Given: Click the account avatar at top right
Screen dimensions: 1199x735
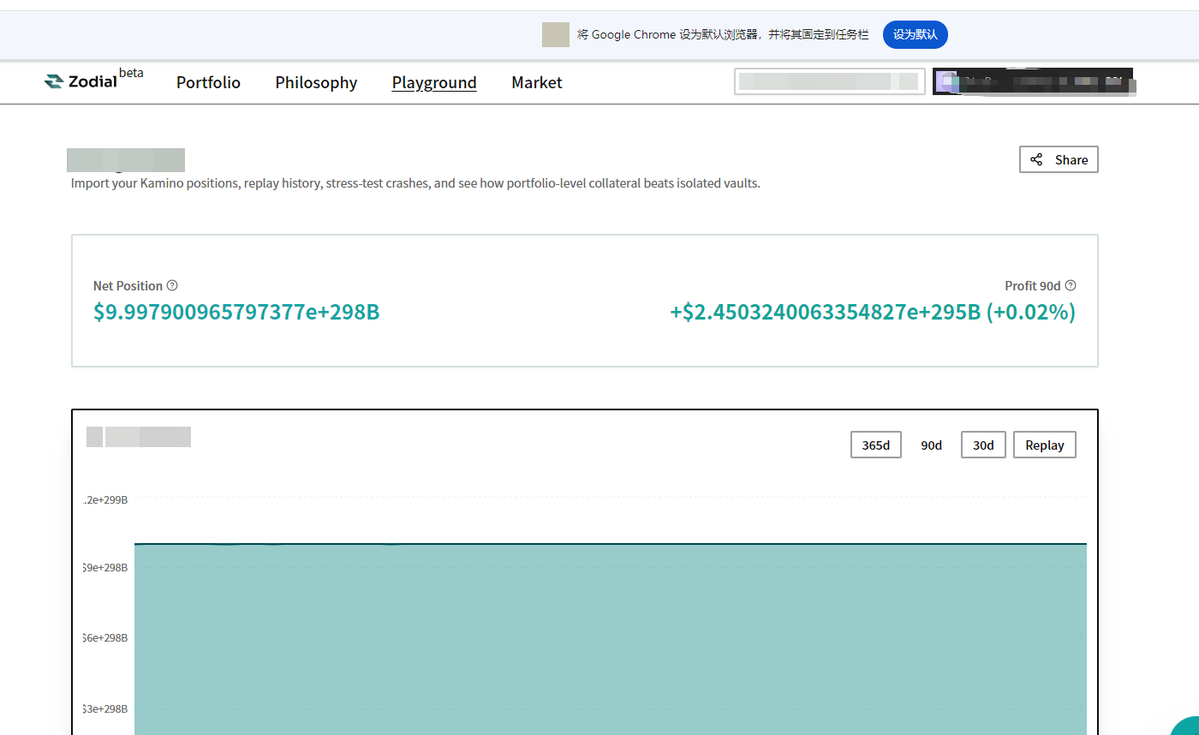Looking at the screenshot, I should [x=948, y=81].
